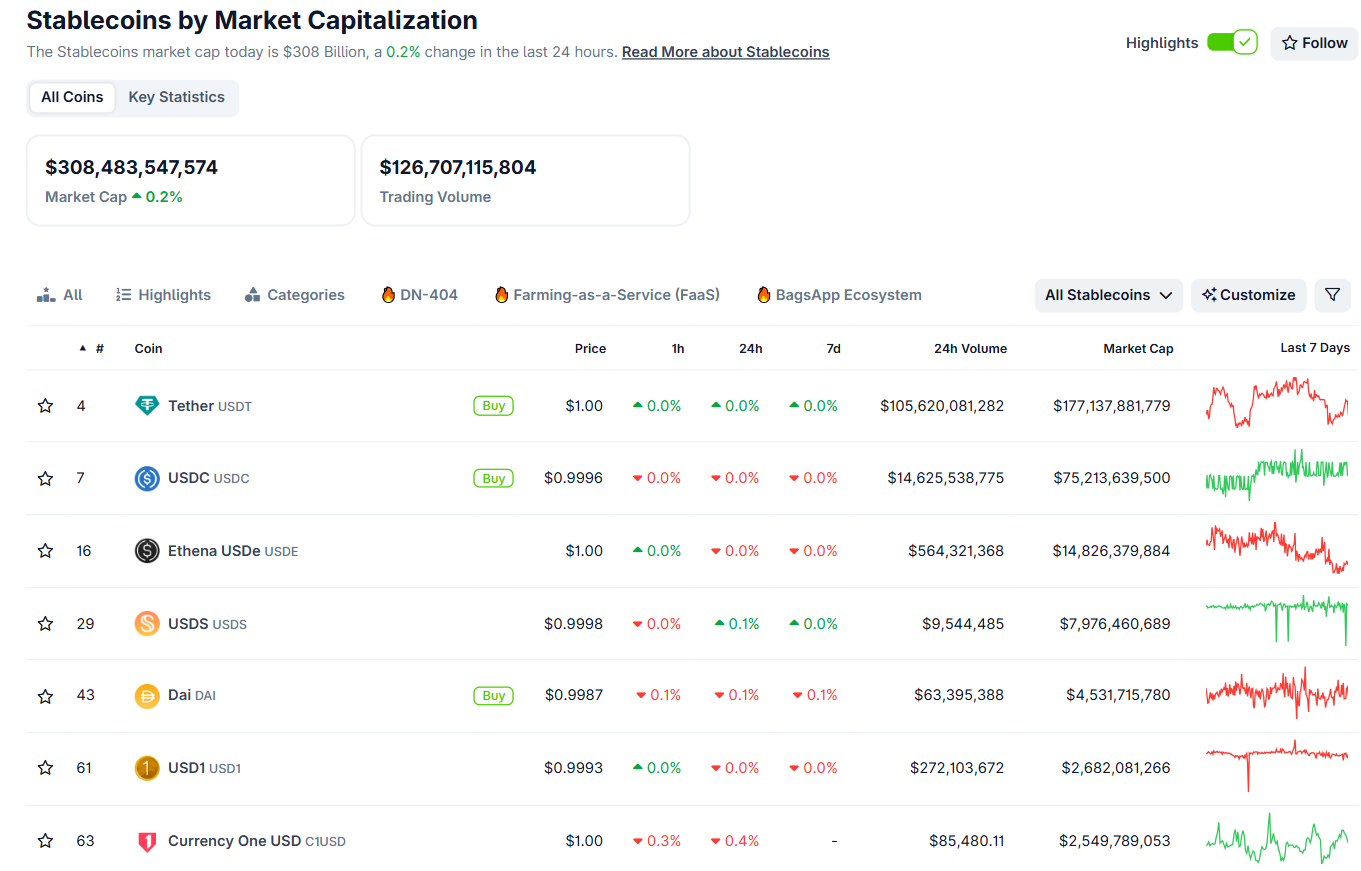Click the Tether coin logo
Image resolution: width=1361 pixels, height=871 pixels.
click(x=147, y=405)
